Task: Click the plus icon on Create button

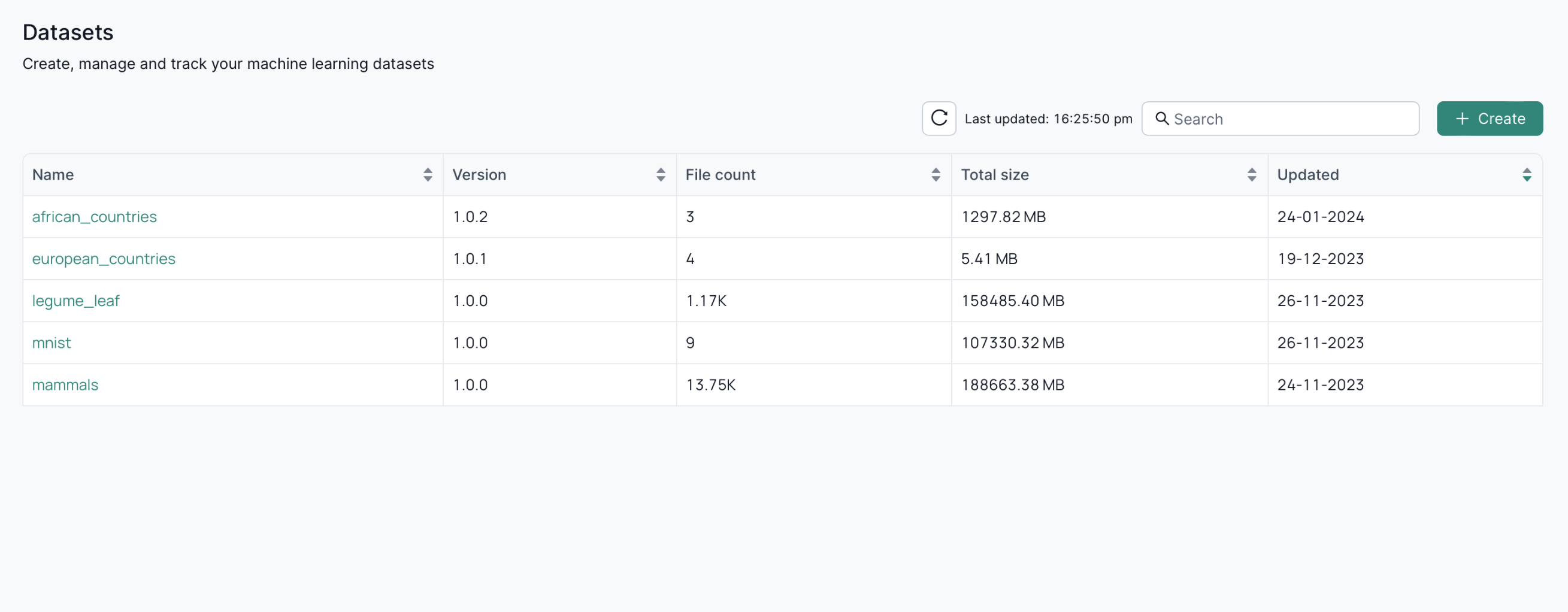Action: [x=1462, y=118]
